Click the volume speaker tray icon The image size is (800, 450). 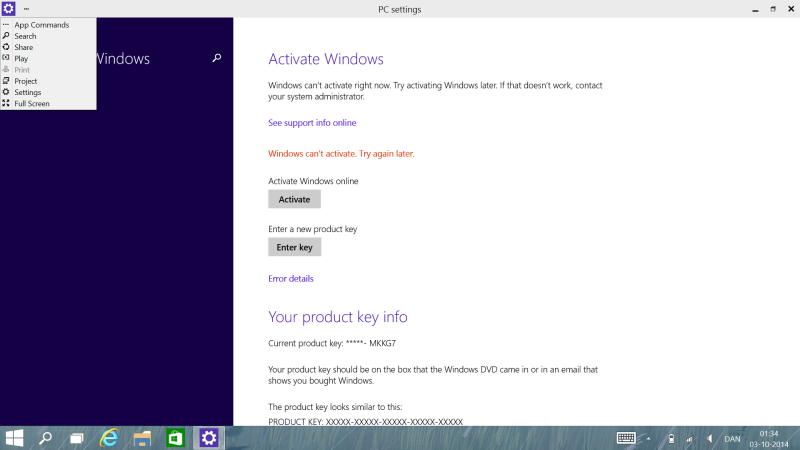point(710,438)
